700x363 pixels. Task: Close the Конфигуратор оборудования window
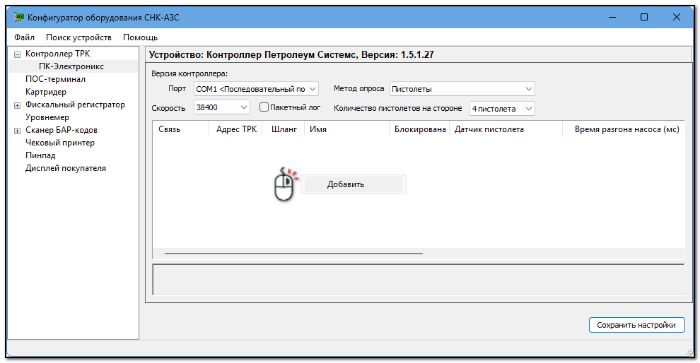click(x=676, y=17)
